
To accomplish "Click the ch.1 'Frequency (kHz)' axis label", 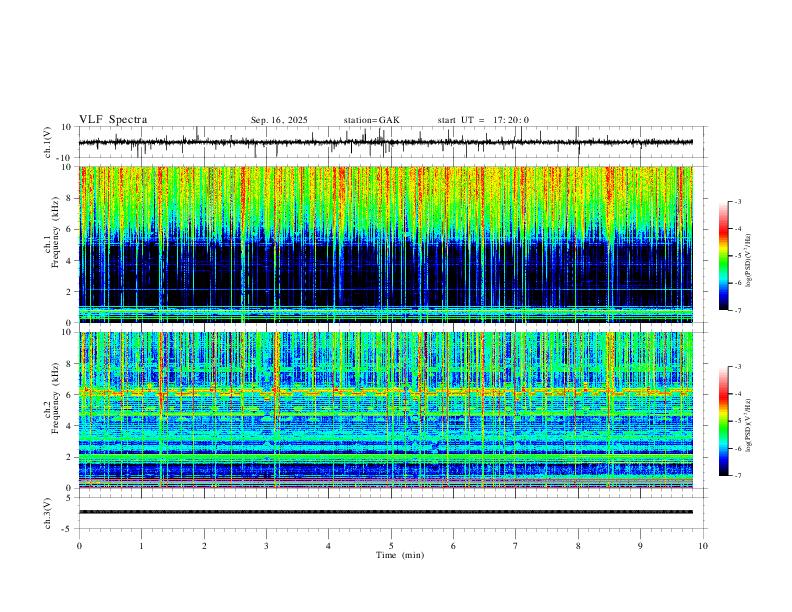I will (55, 233).
